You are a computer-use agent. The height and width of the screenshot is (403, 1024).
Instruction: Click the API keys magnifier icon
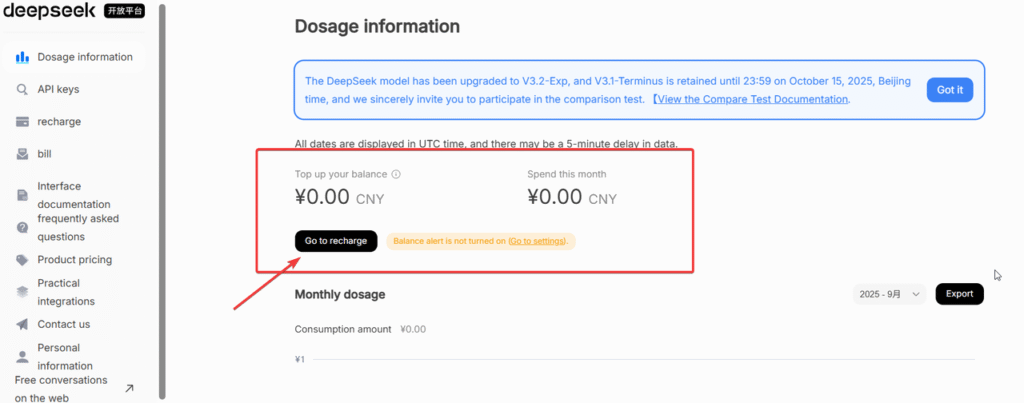tap(22, 89)
